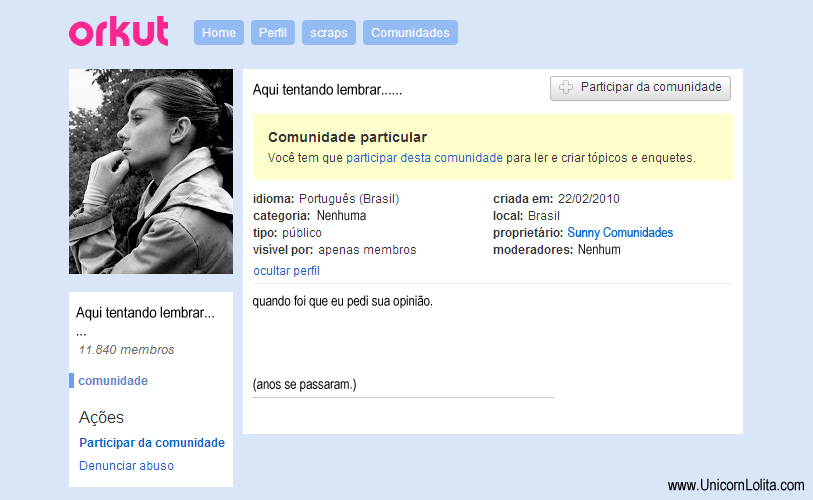Click main heading 'Aqui tentando lembrar......'
The image size is (813, 500).
pos(327,90)
